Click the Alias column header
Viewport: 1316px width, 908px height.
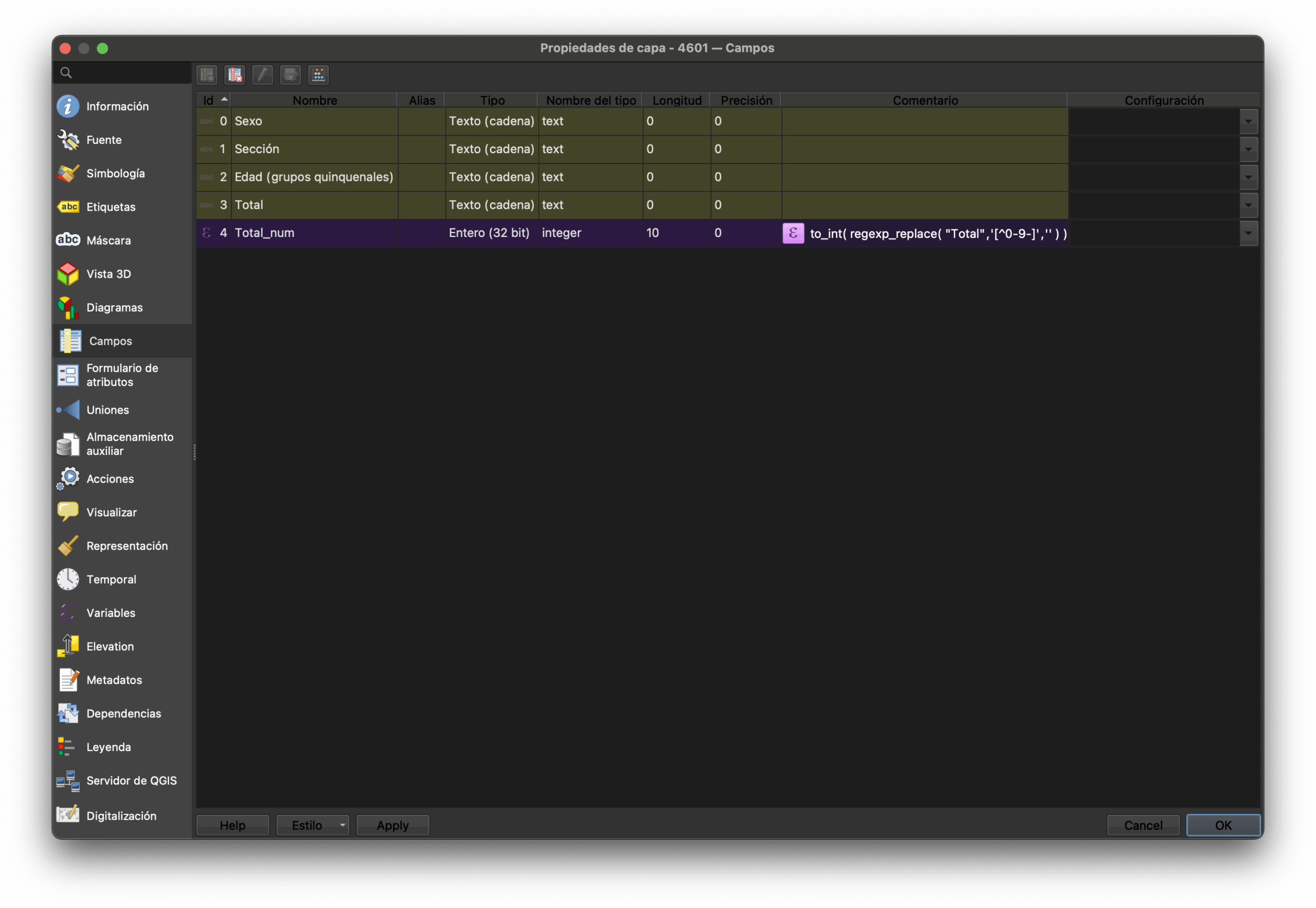422,100
